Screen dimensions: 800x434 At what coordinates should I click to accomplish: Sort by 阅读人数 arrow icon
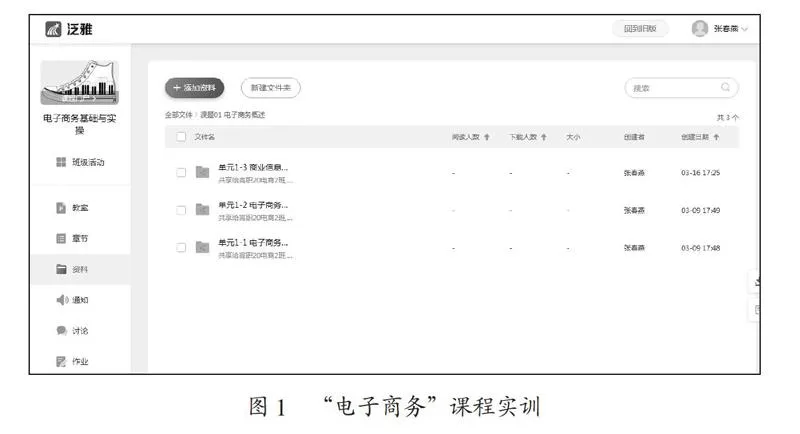pyautogui.click(x=487, y=137)
